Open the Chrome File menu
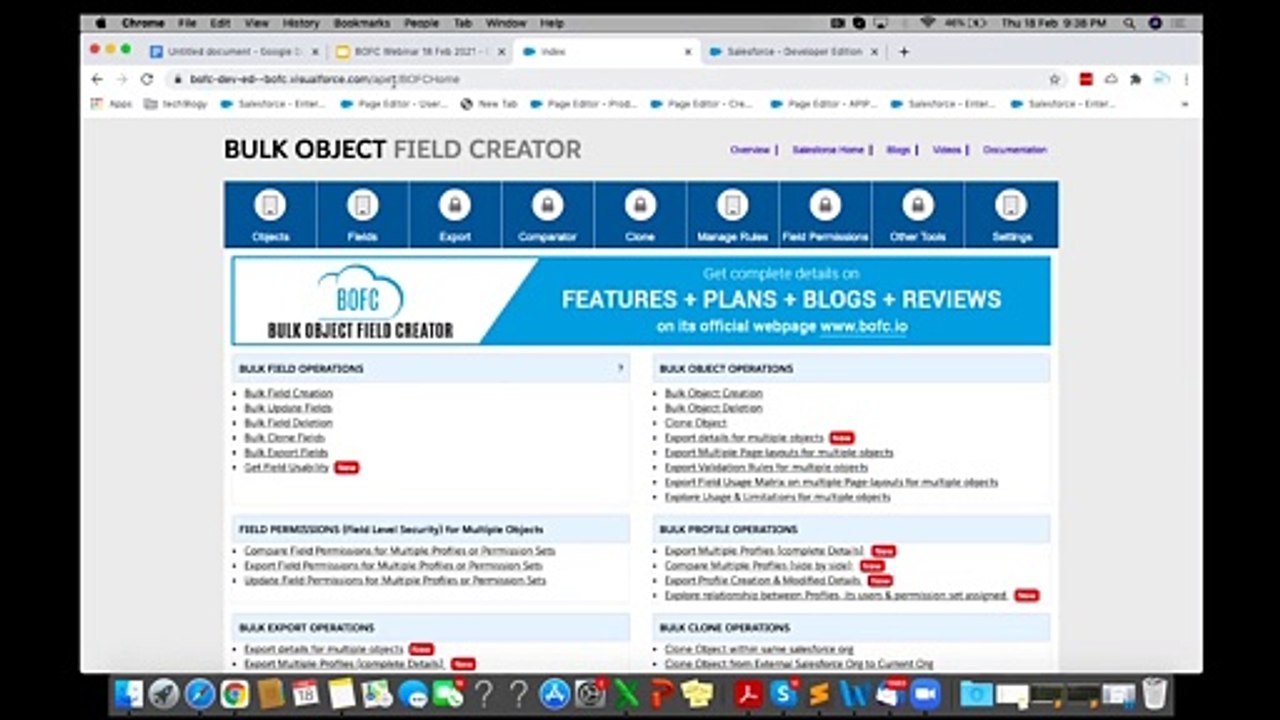1280x720 pixels. (187, 23)
